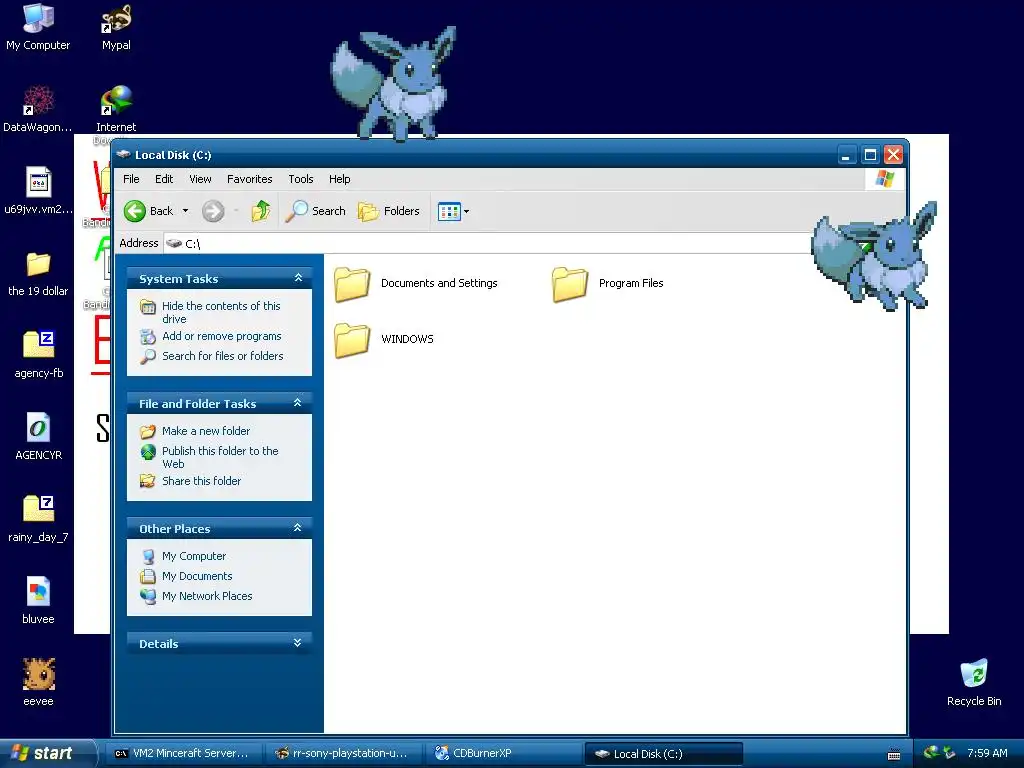The height and width of the screenshot is (768, 1024).
Task: Click the Windows flag logo in menu bar
Action: pyautogui.click(x=885, y=179)
